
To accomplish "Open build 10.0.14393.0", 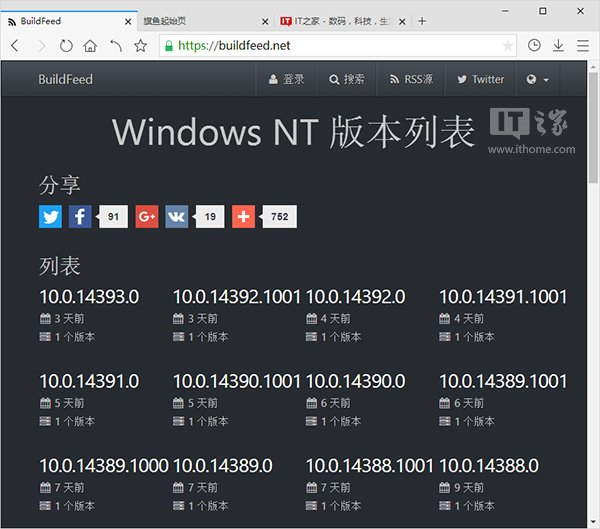I will tap(89, 297).
